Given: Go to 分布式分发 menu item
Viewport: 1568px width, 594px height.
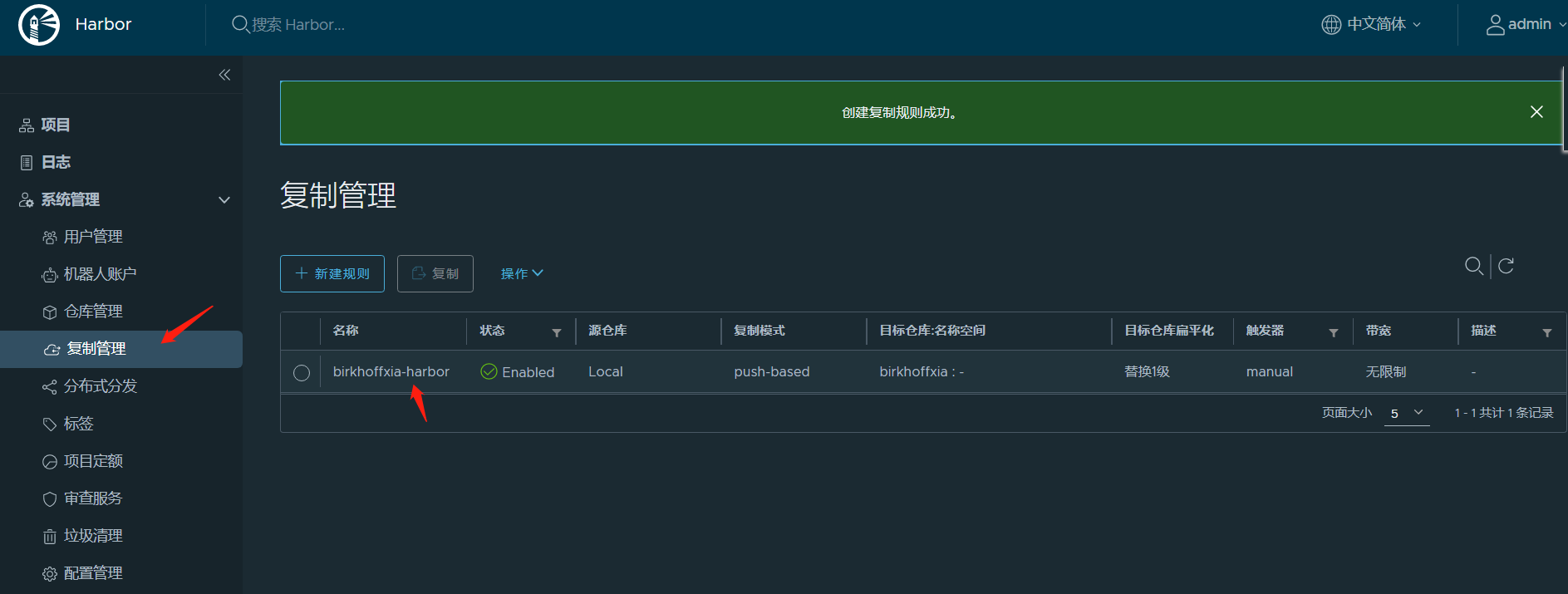Looking at the screenshot, I should coord(100,387).
